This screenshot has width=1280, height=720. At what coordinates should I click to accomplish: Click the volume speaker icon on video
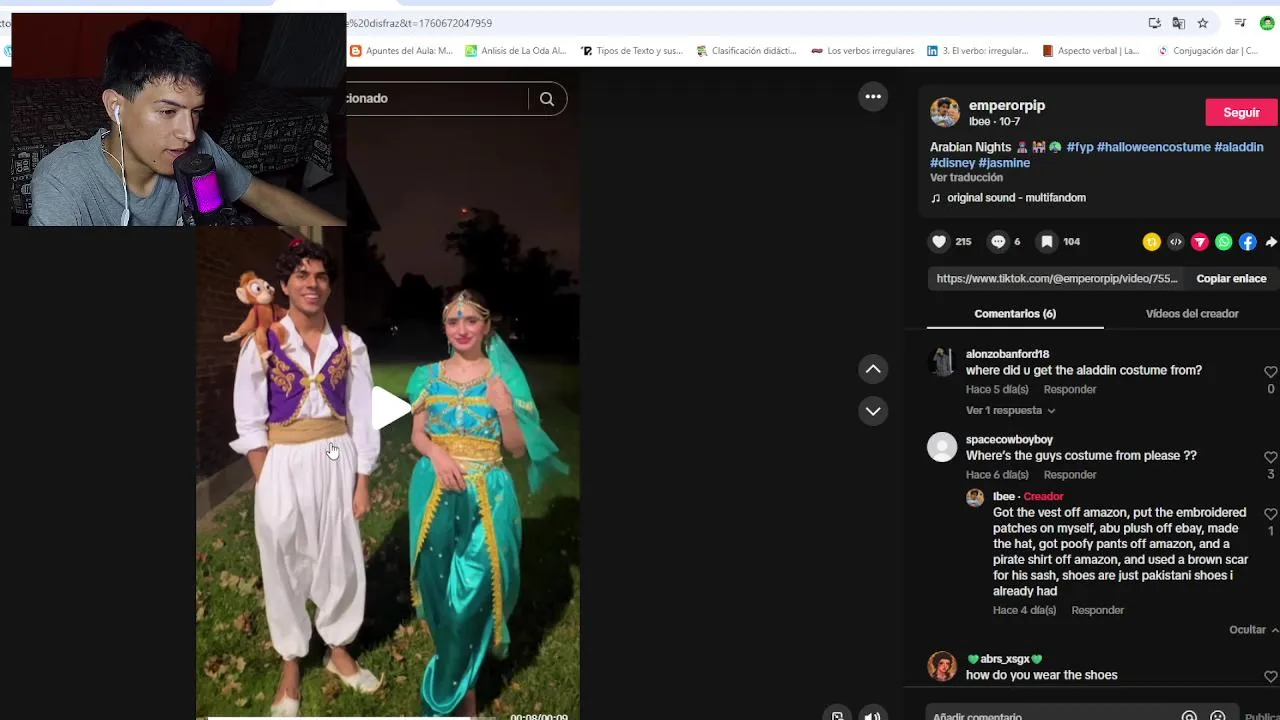[x=873, y=715]
